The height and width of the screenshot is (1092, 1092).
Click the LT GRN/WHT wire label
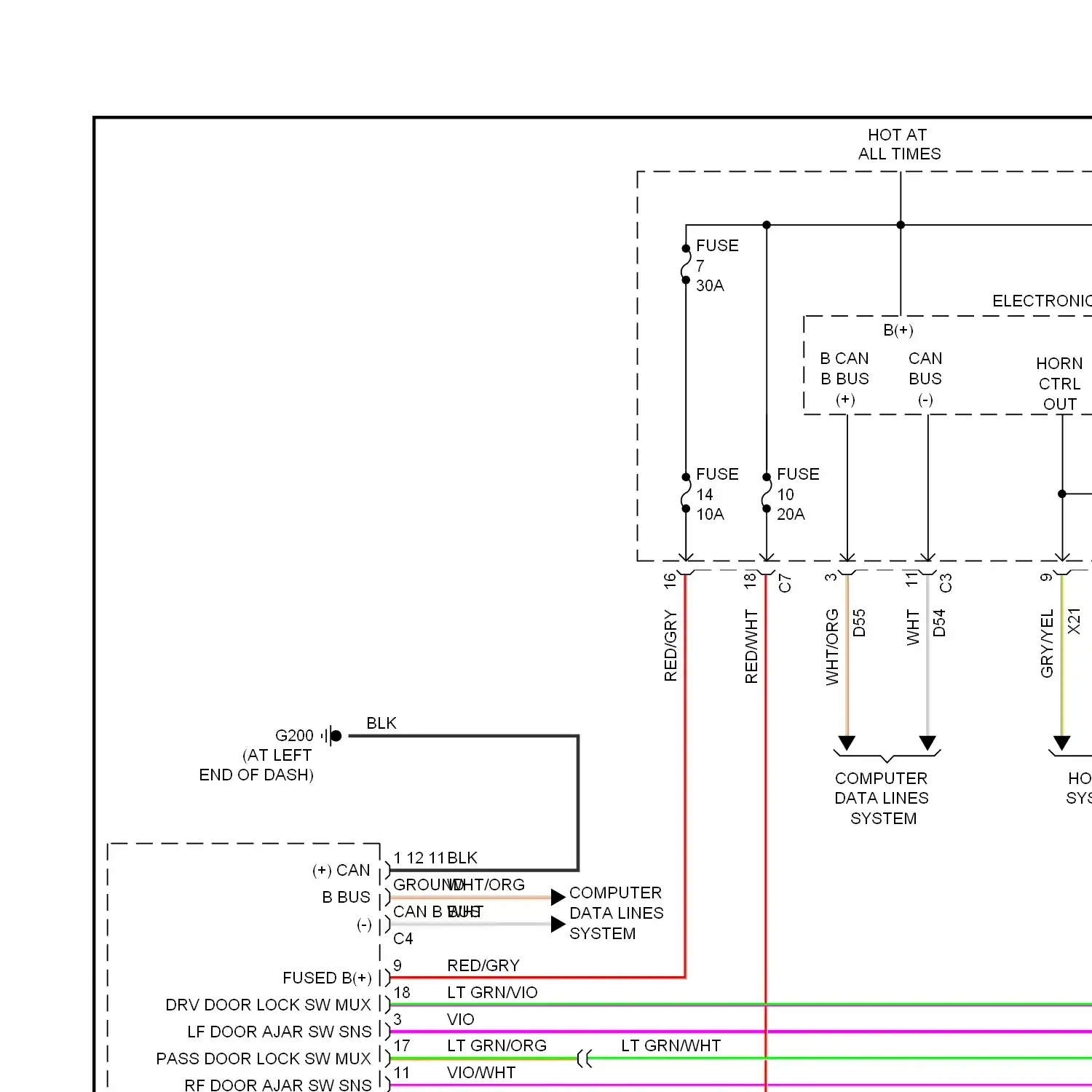click(x=670, y=1045)
